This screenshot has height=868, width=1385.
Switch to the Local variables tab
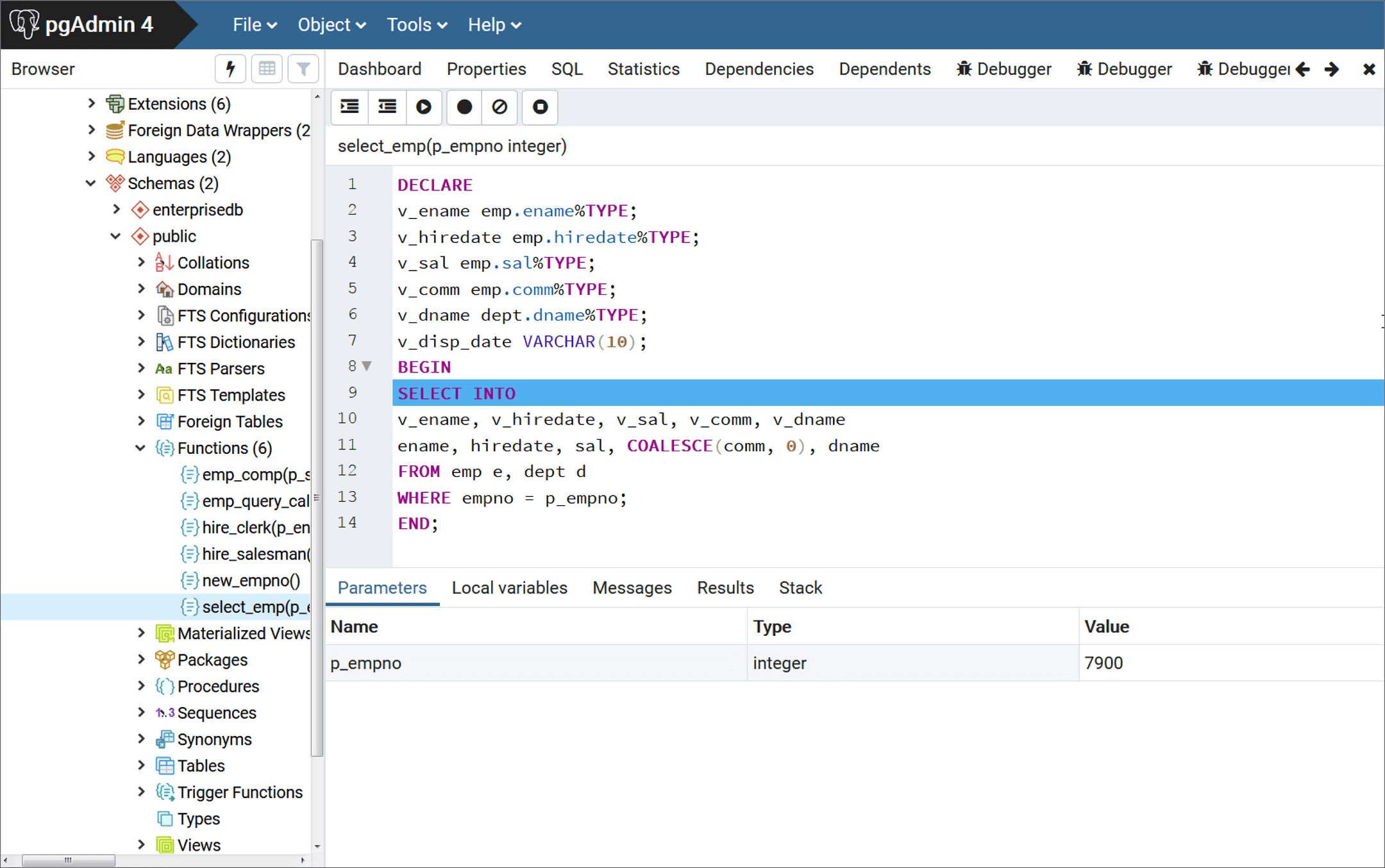point(509,587)
